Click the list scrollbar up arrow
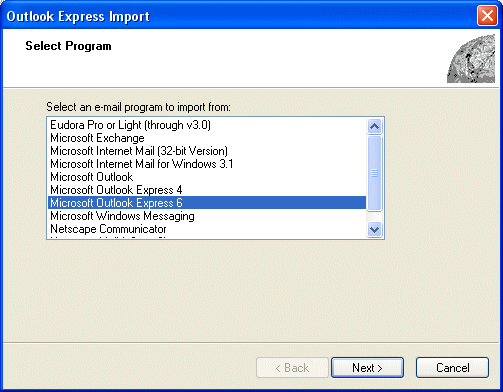Viewport: 503px width, 392px height. [x=374, y=126]
